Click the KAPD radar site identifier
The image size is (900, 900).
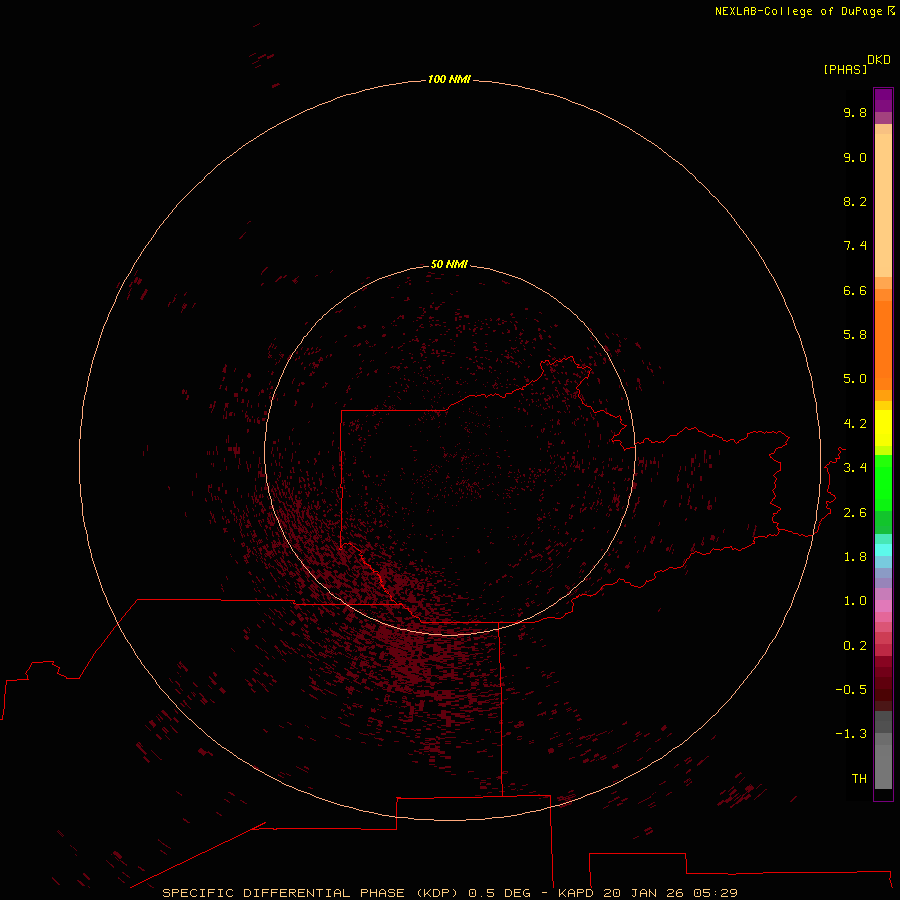[576, 893]
